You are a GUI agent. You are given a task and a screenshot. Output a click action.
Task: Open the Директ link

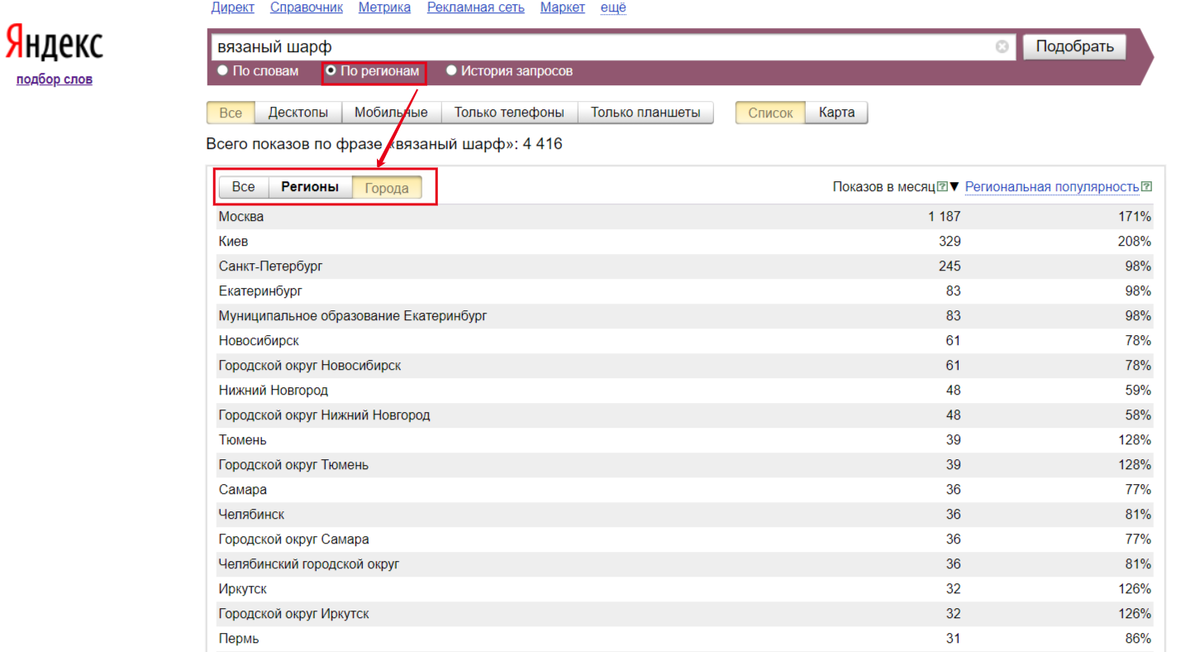pyautogui.click(x=232, y=8)
